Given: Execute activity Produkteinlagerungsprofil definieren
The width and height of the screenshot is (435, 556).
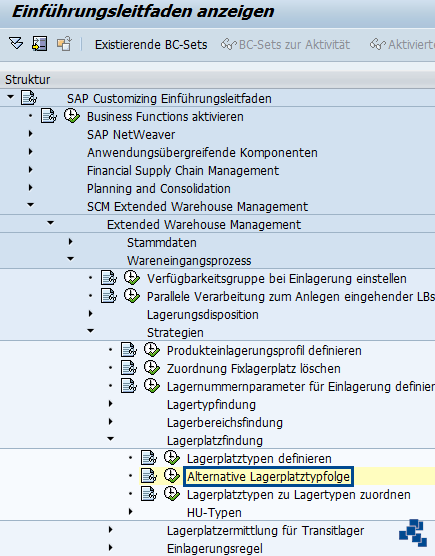Looking at the screenshot, I should pyautogui.click(x=152, y=350).
